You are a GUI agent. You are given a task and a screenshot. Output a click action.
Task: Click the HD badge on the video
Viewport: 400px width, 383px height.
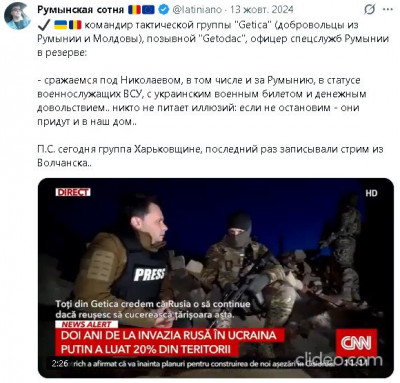pyautogui.click(x=371, y=193)
